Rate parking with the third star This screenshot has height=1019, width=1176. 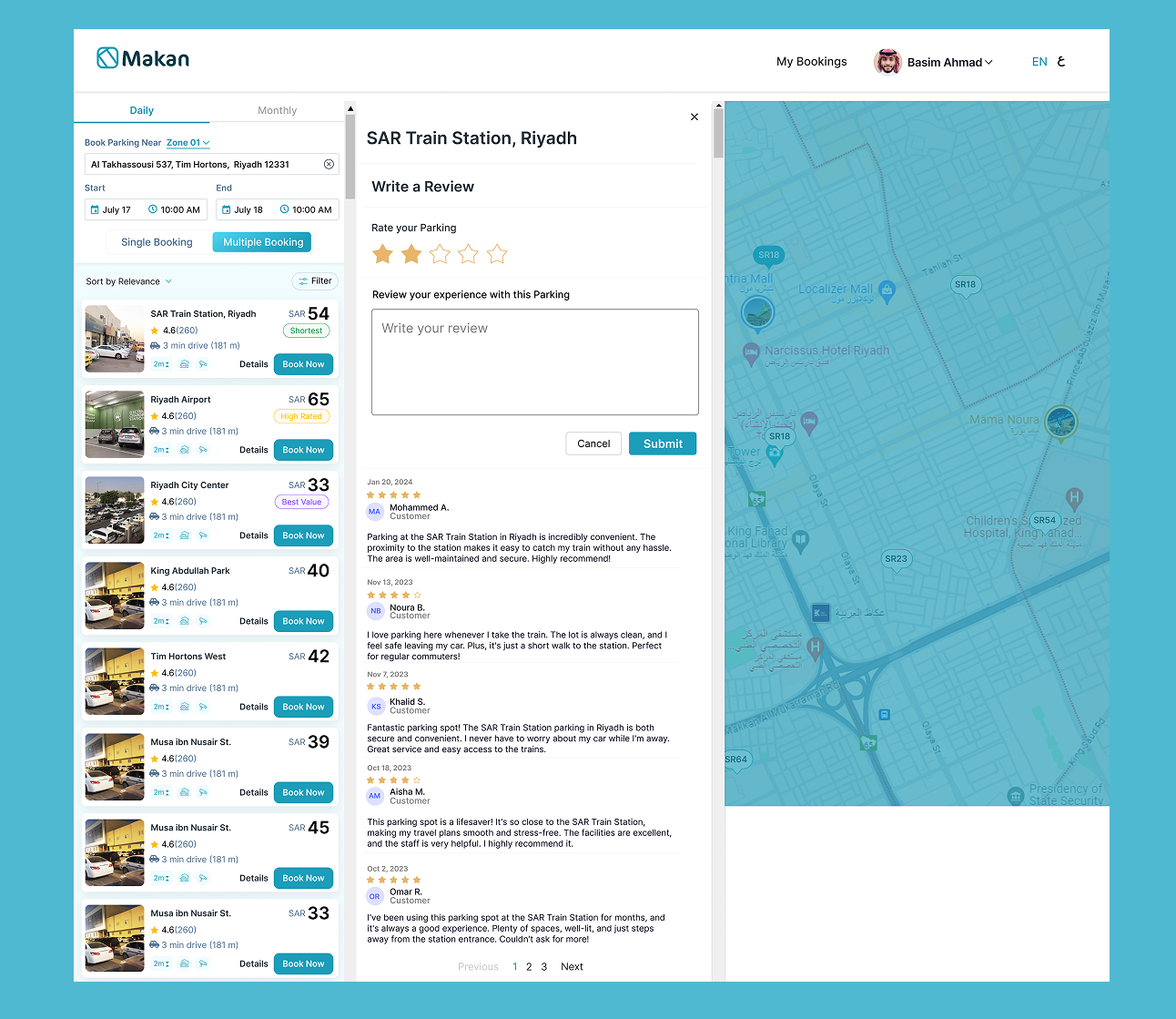click(440, 254)
